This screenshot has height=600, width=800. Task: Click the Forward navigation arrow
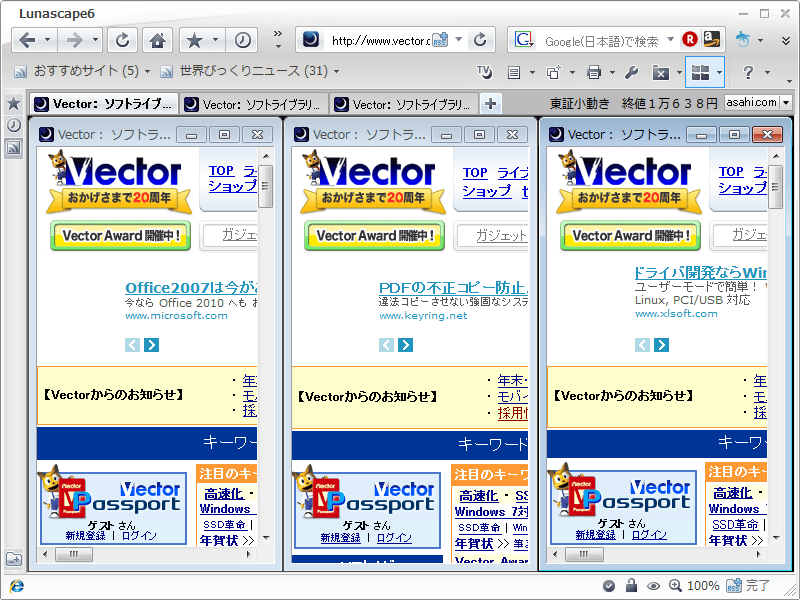click(x=74, y=40)
